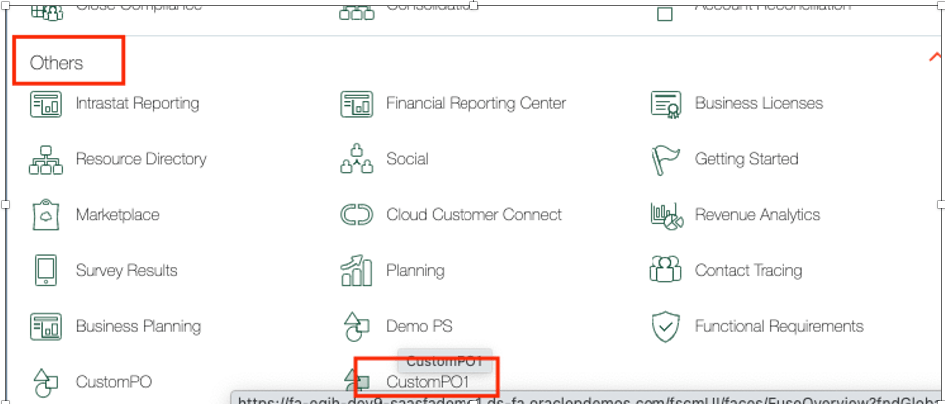Open the Functional Requirements link
The height and width of the screenshot is (404, 945).
pos(779,326)
